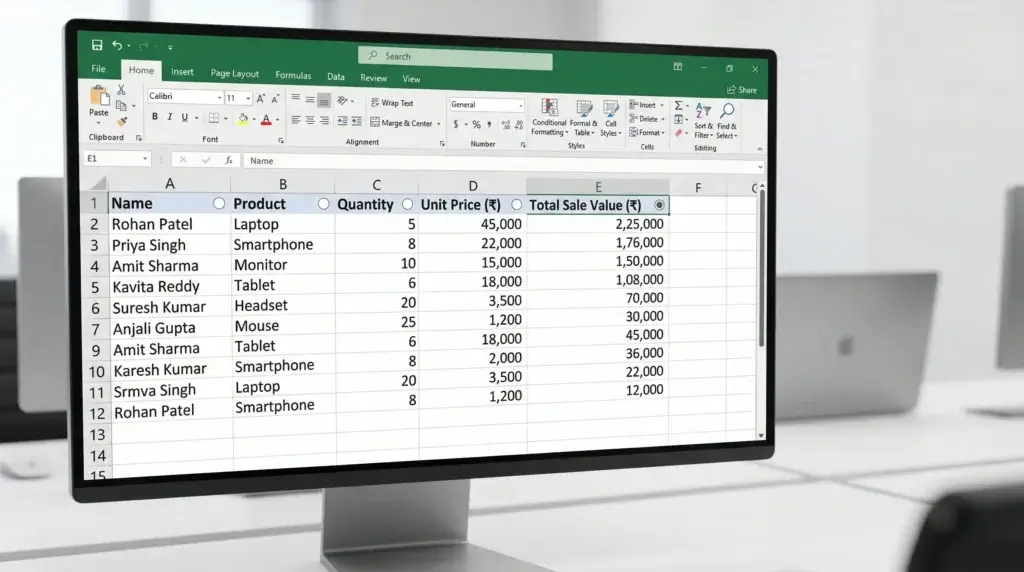Center text horizontally in Alignment group
Screen dimensions: 1024x572
click(310, 120)
